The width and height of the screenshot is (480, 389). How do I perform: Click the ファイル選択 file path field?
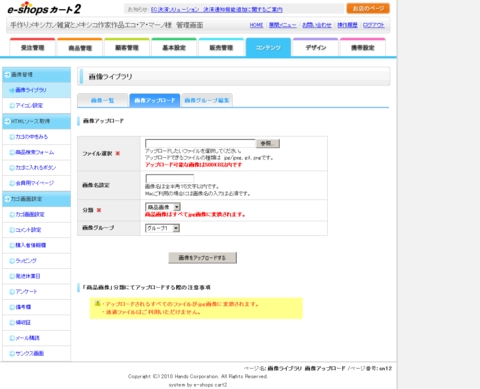pyautogui.click(x=200, y=143)
